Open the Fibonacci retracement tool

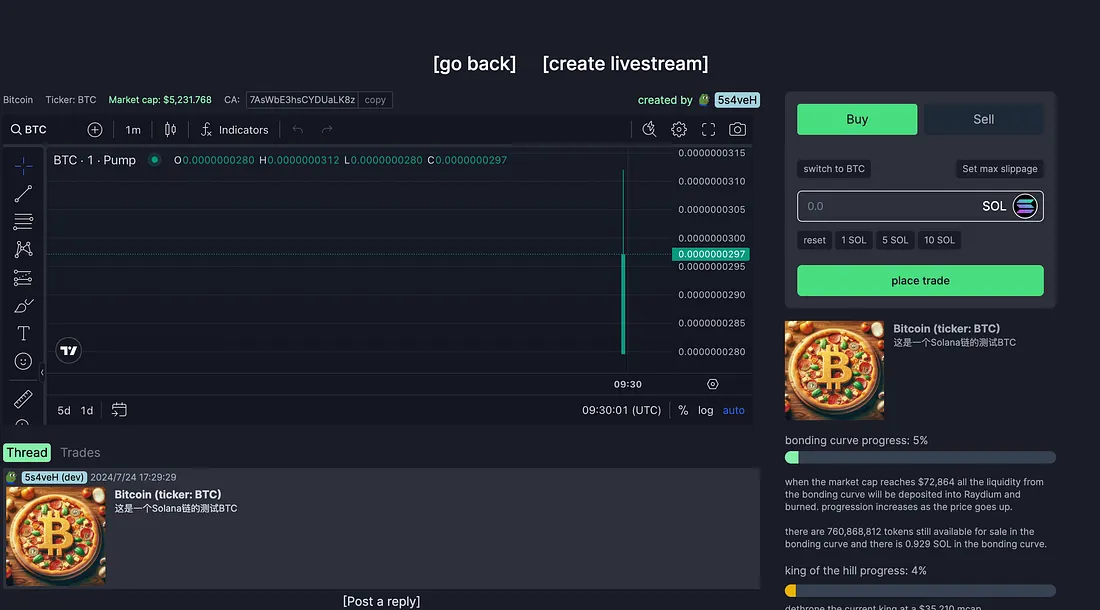[x=23, y=222]
